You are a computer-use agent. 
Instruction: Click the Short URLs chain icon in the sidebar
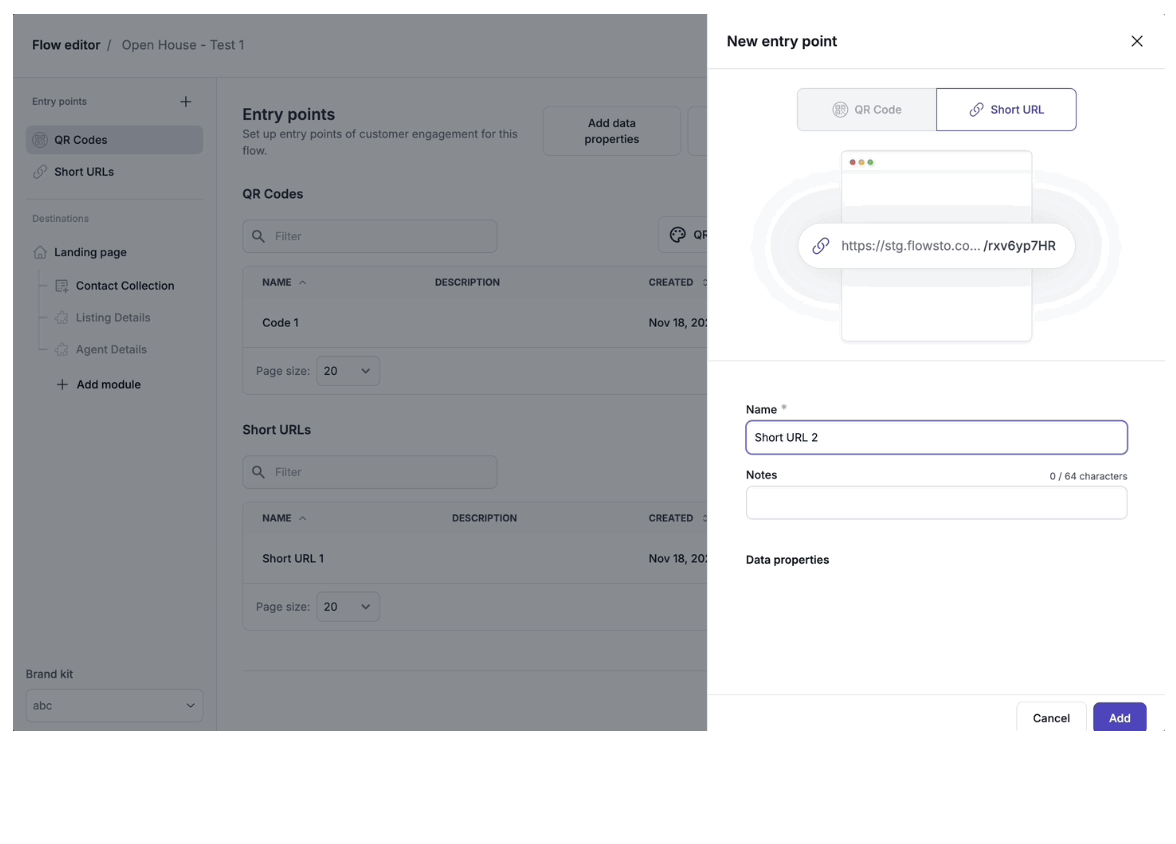coord(40,172)
